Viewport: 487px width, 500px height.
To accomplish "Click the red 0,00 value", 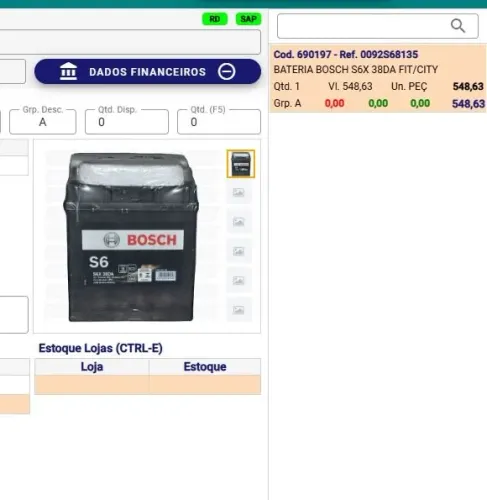I will [x=334, y=103].
